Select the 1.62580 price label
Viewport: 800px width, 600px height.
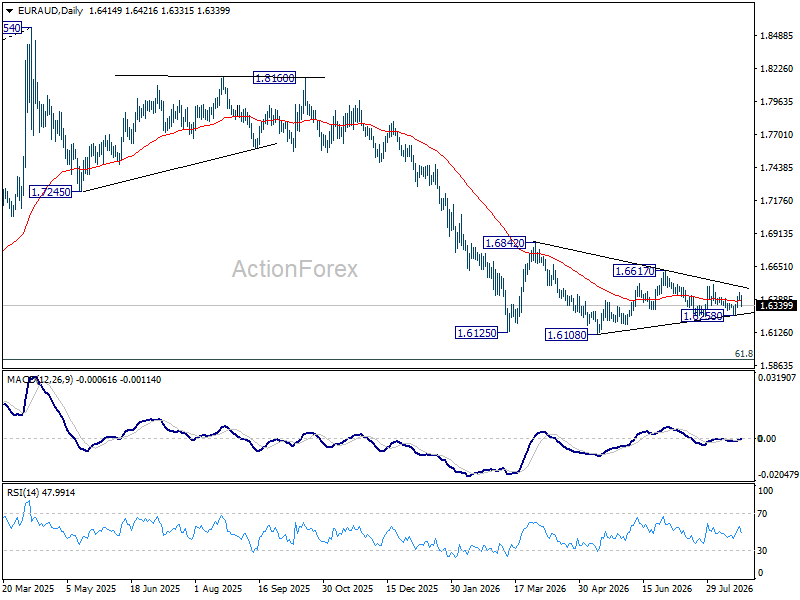pyautogui.click(x=703, y=316)
